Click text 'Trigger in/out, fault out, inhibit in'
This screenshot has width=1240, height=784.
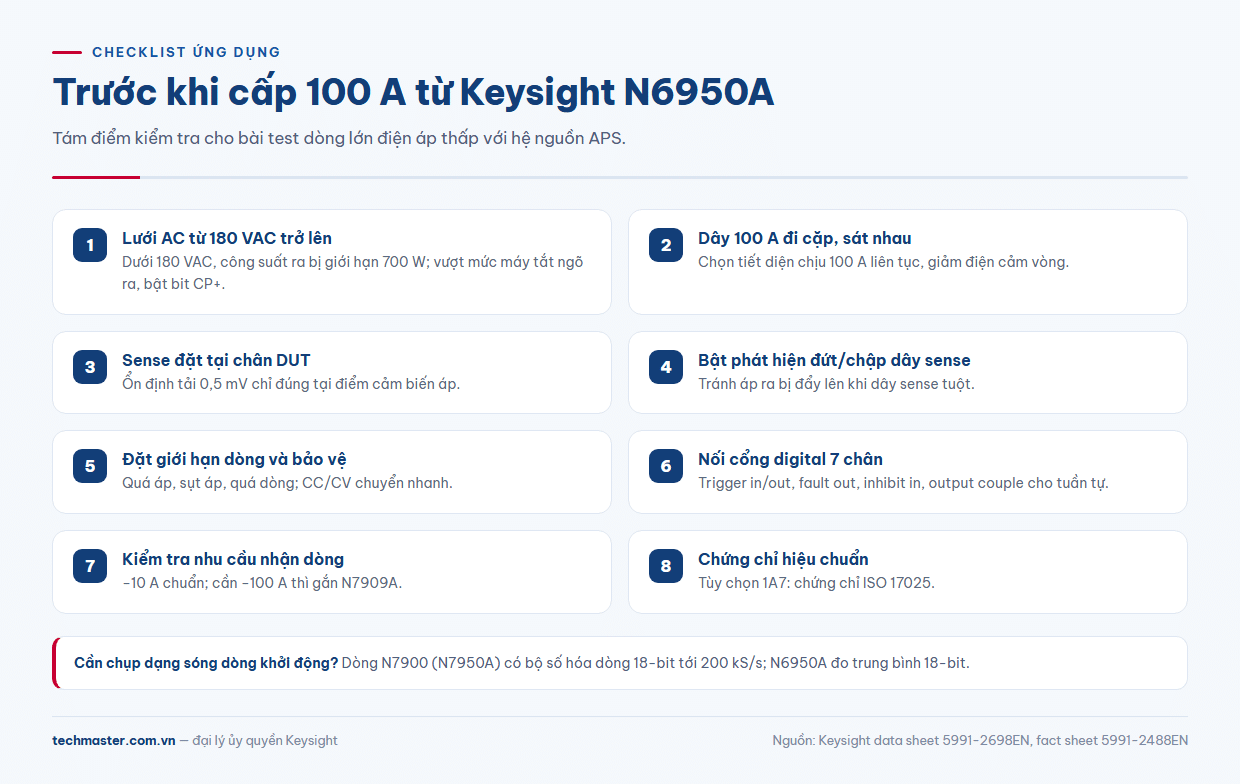point(810,483)
